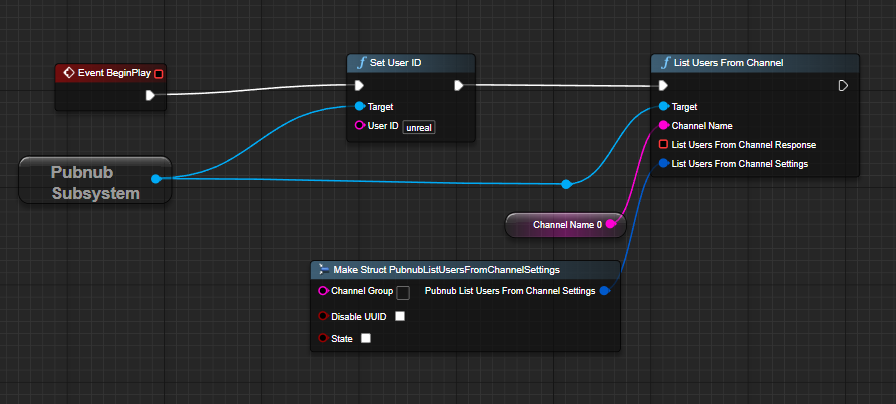The image size is (896, 404).
Task: Click the List Users From Channel Settings input pin
Action: click(663, 164)
